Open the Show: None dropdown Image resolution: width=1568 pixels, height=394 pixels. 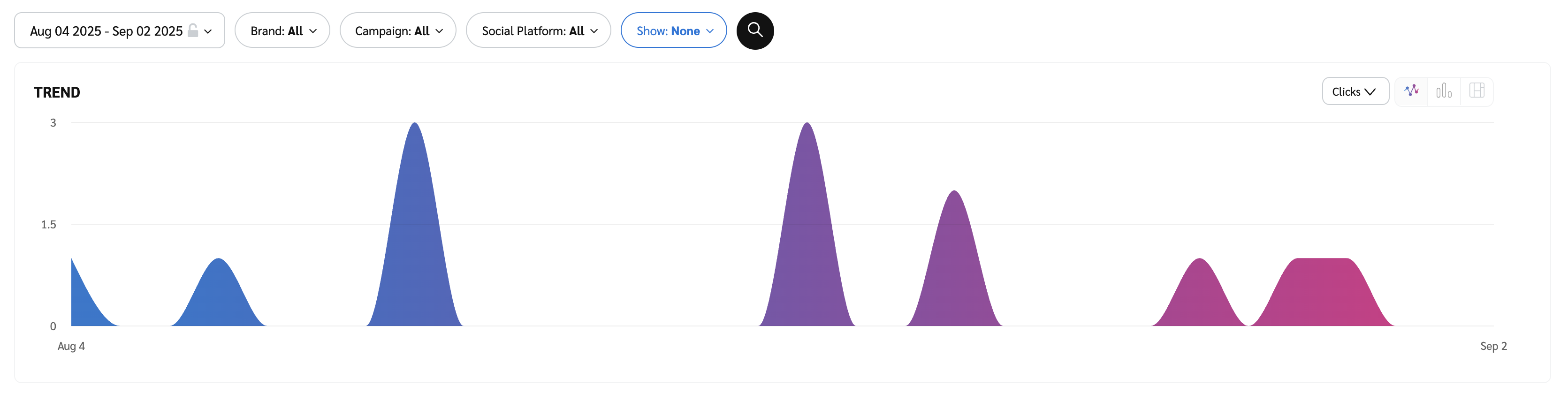674,30
